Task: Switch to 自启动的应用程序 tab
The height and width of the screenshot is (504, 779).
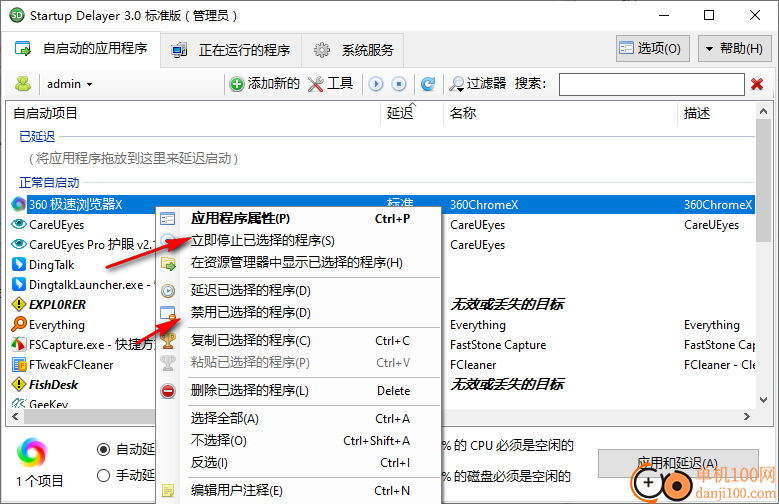Action: click(81, 49)
